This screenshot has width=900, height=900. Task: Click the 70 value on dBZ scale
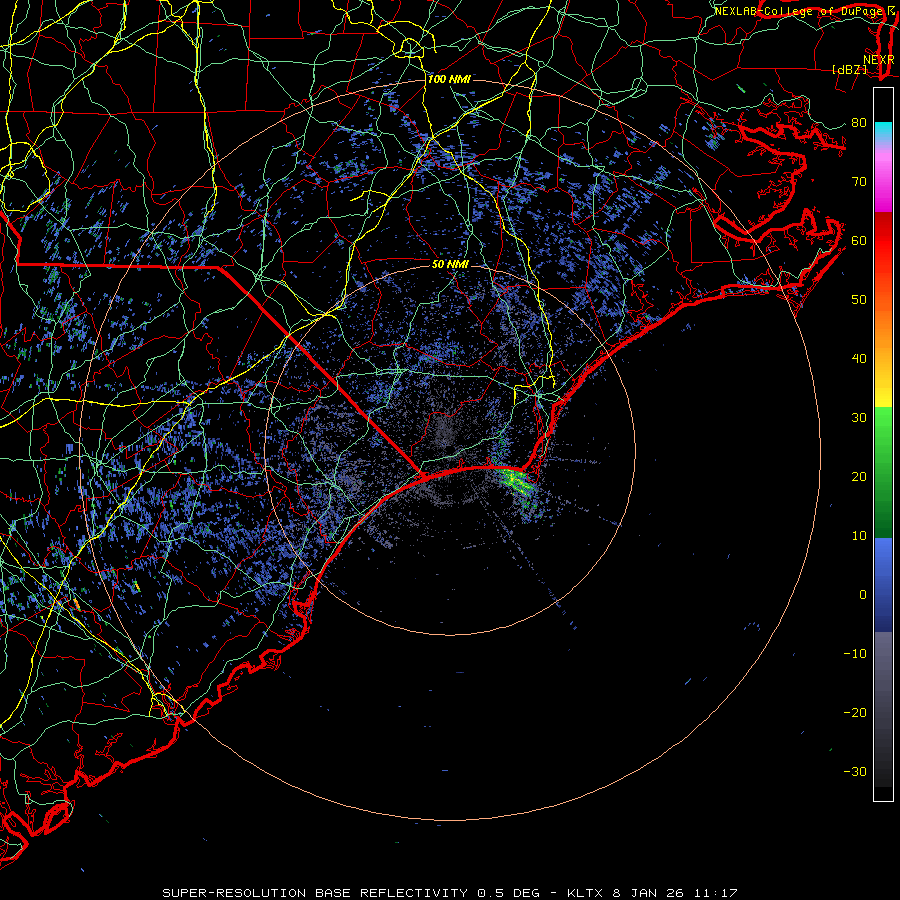pyautogui.click(x=859, y=182)
